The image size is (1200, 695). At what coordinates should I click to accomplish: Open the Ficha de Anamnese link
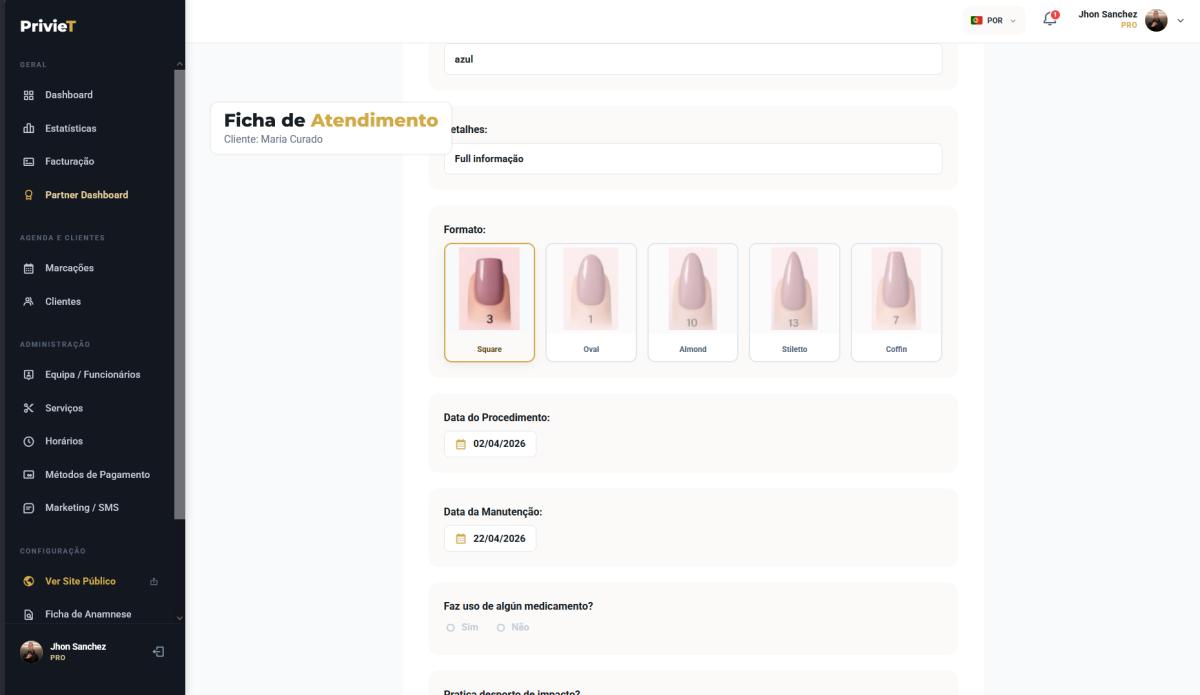click(x=87, y=614)
